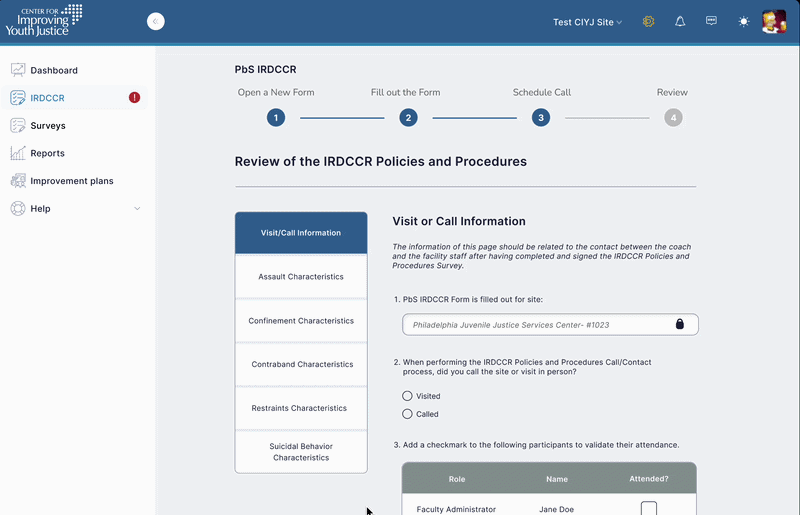
Task: Switch to Confinement Characteristics tab
Action: [x=301, y=321]
